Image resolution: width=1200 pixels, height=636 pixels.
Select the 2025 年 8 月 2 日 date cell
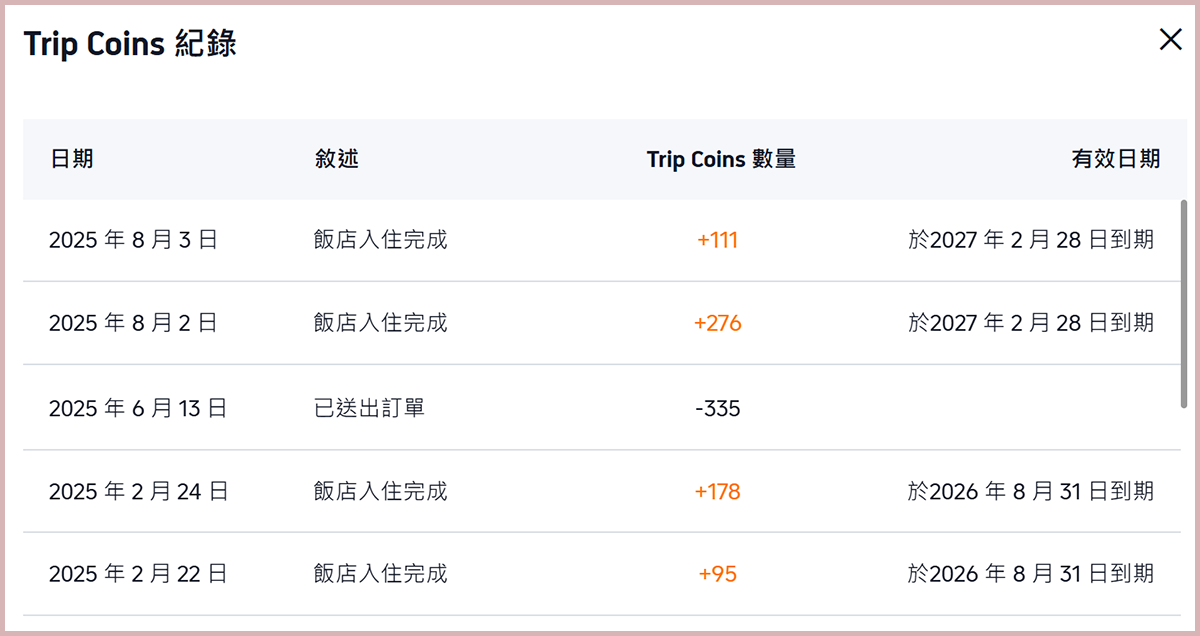click(x=133, y=323)
